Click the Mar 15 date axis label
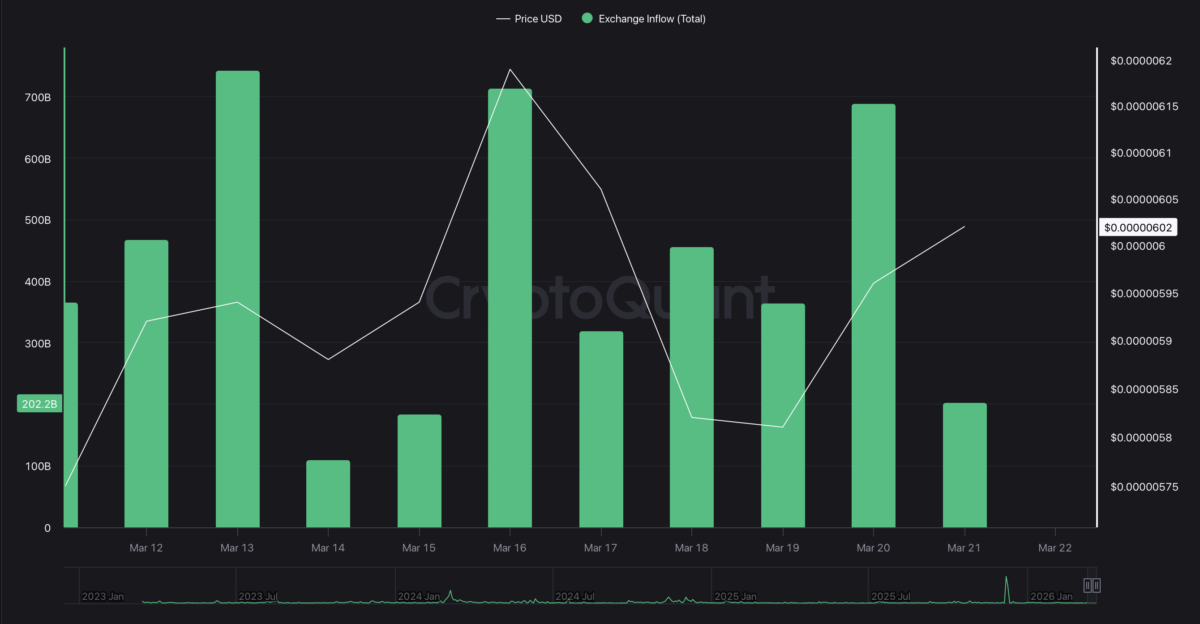1200x624 pixels. point(419,548)
